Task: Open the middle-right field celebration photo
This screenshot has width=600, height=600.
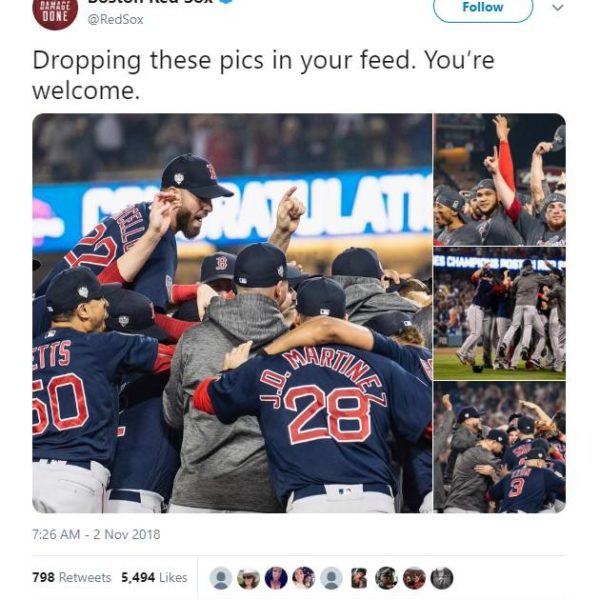Action: point(500,313)
